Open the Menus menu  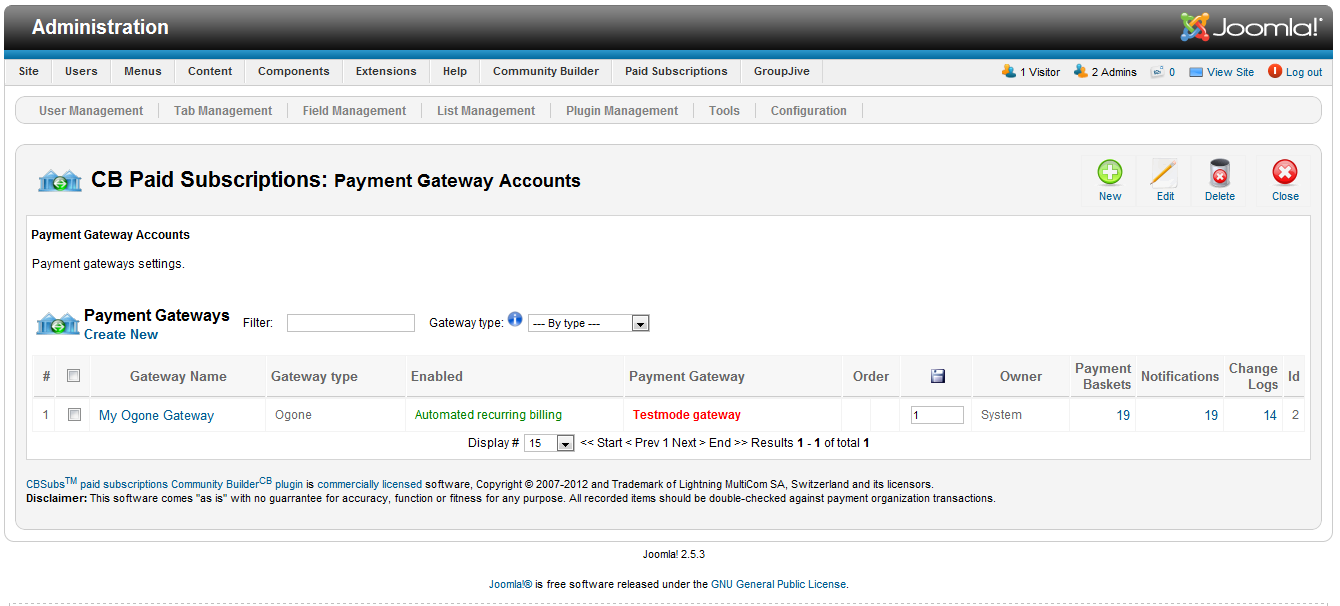click(x=143, y=71)
